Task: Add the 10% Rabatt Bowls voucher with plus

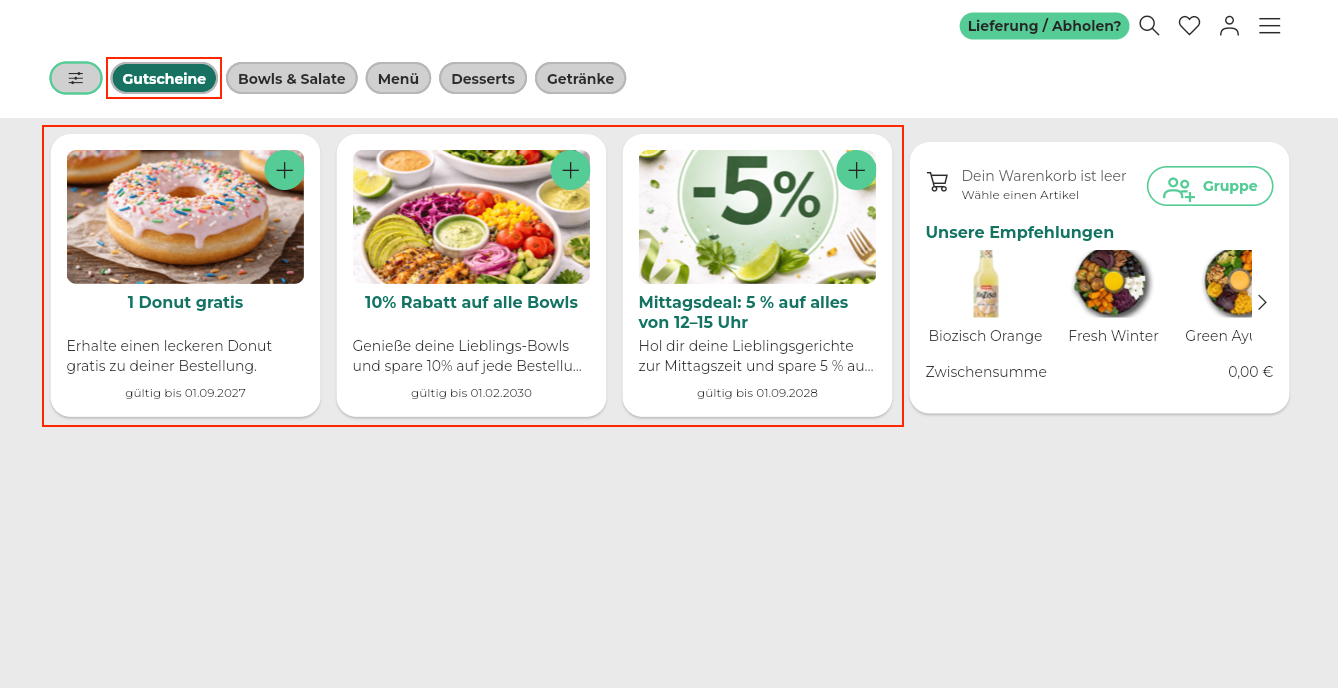Action: point(570,170)
